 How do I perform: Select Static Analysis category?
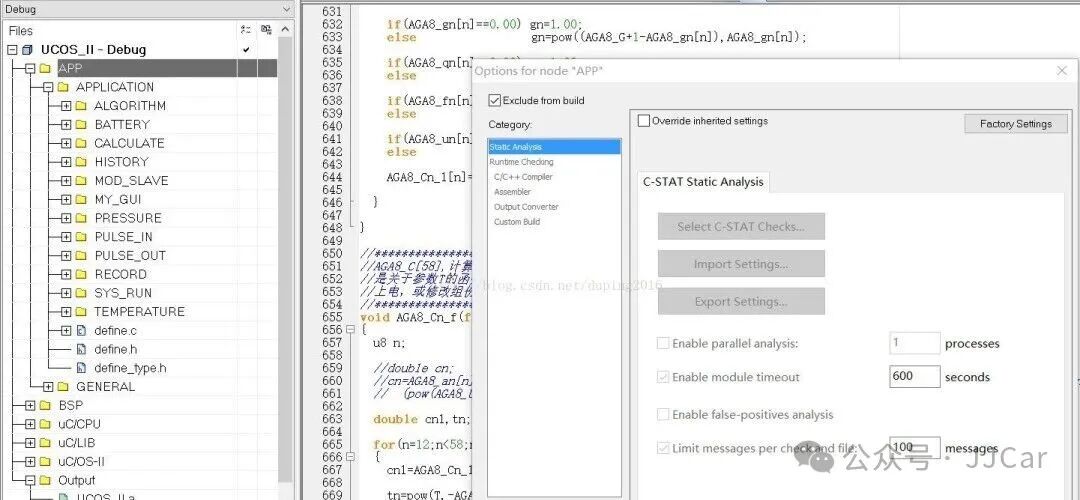(x=554, y=147)
